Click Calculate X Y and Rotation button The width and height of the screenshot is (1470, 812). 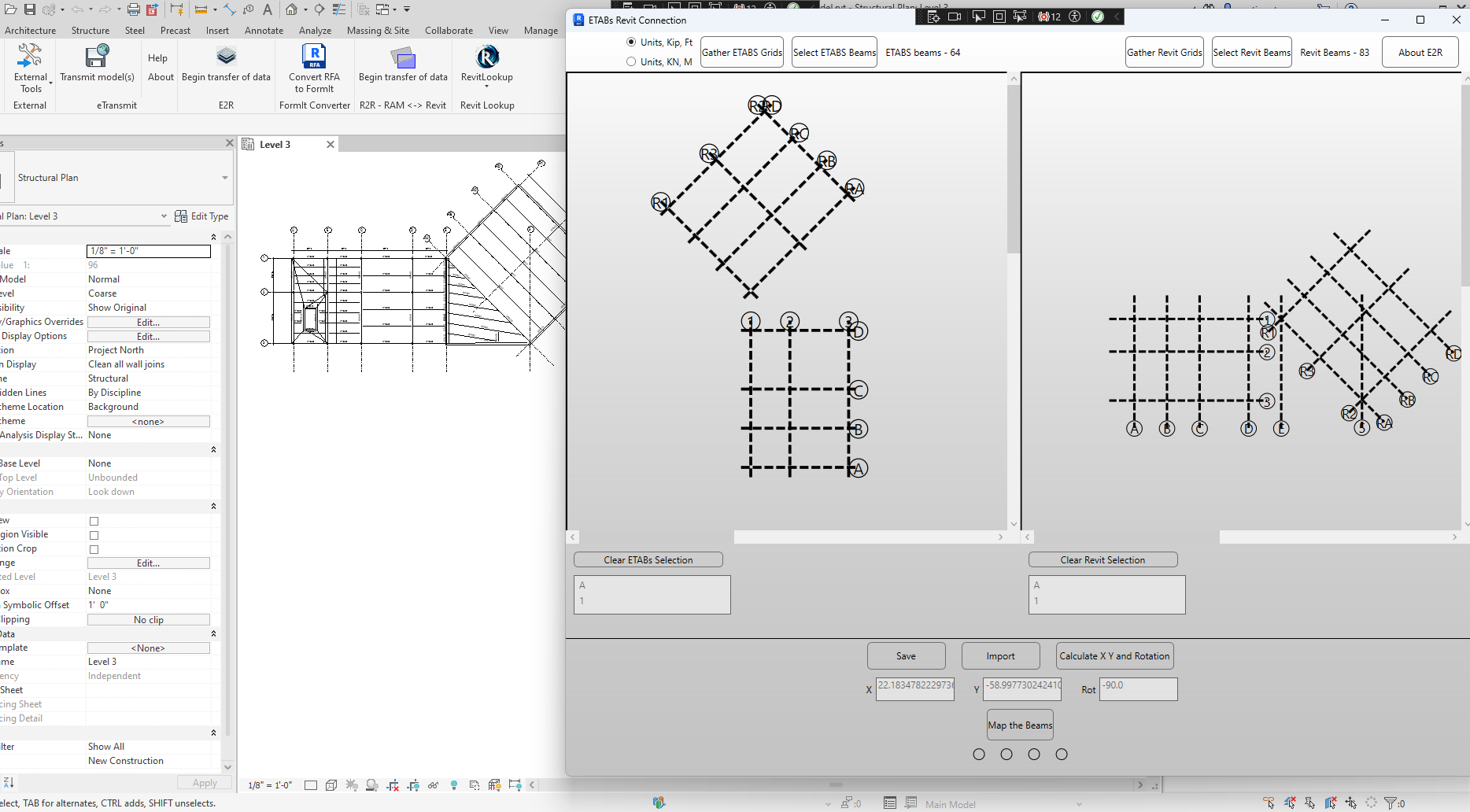(x=1114, y=655)
